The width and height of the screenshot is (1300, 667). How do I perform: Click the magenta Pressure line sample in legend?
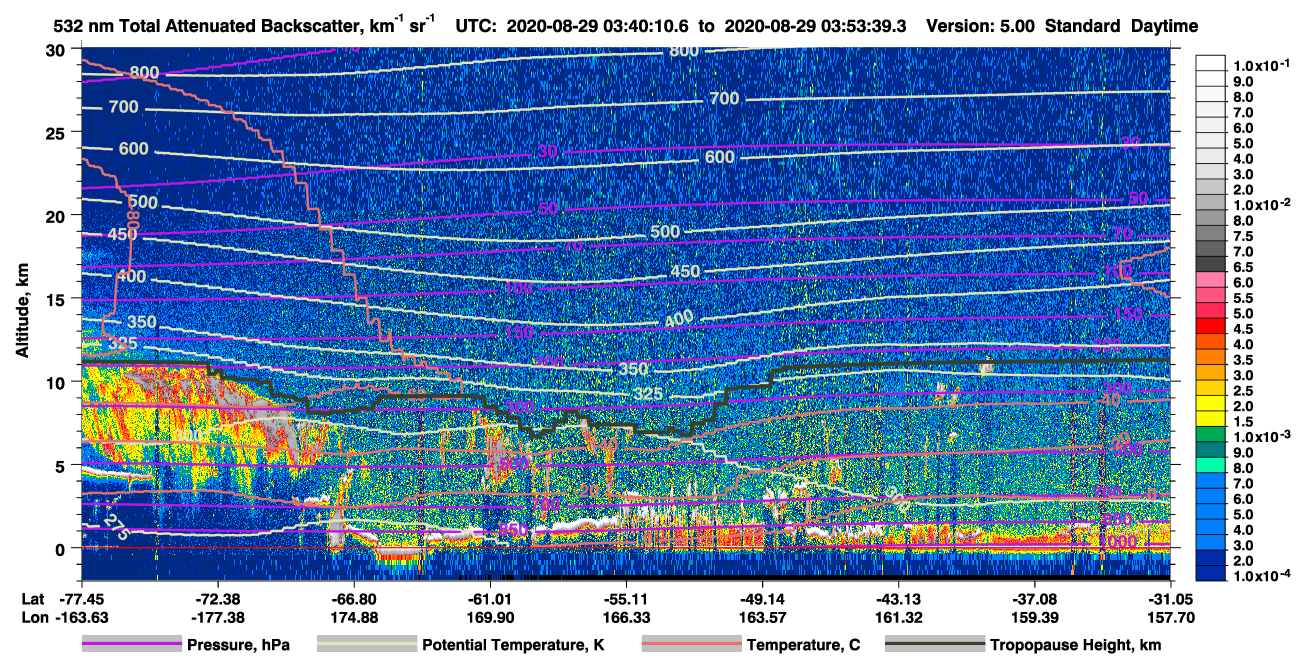[132, 645]
